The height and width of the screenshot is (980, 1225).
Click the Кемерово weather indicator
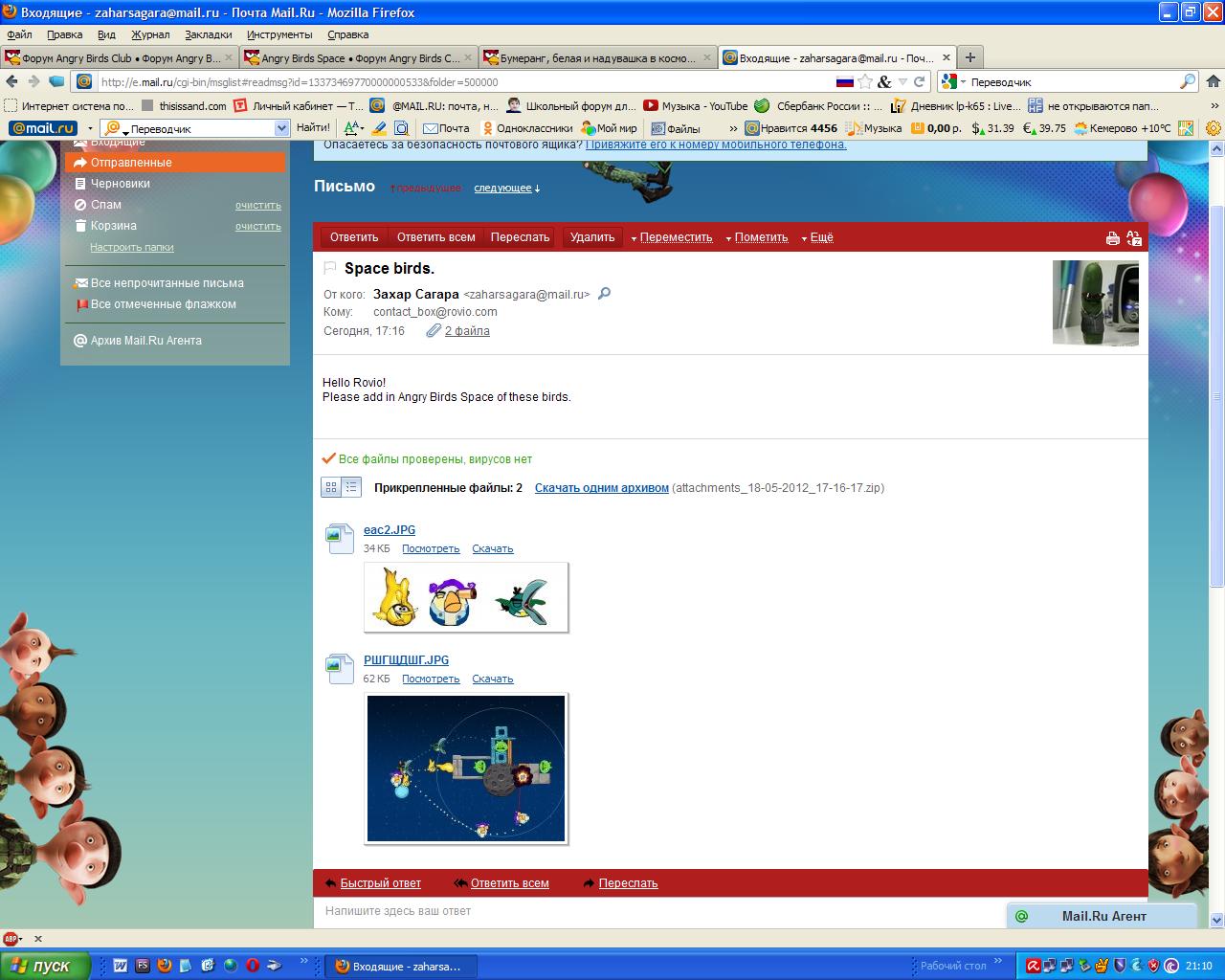(x=1123, y=128)
